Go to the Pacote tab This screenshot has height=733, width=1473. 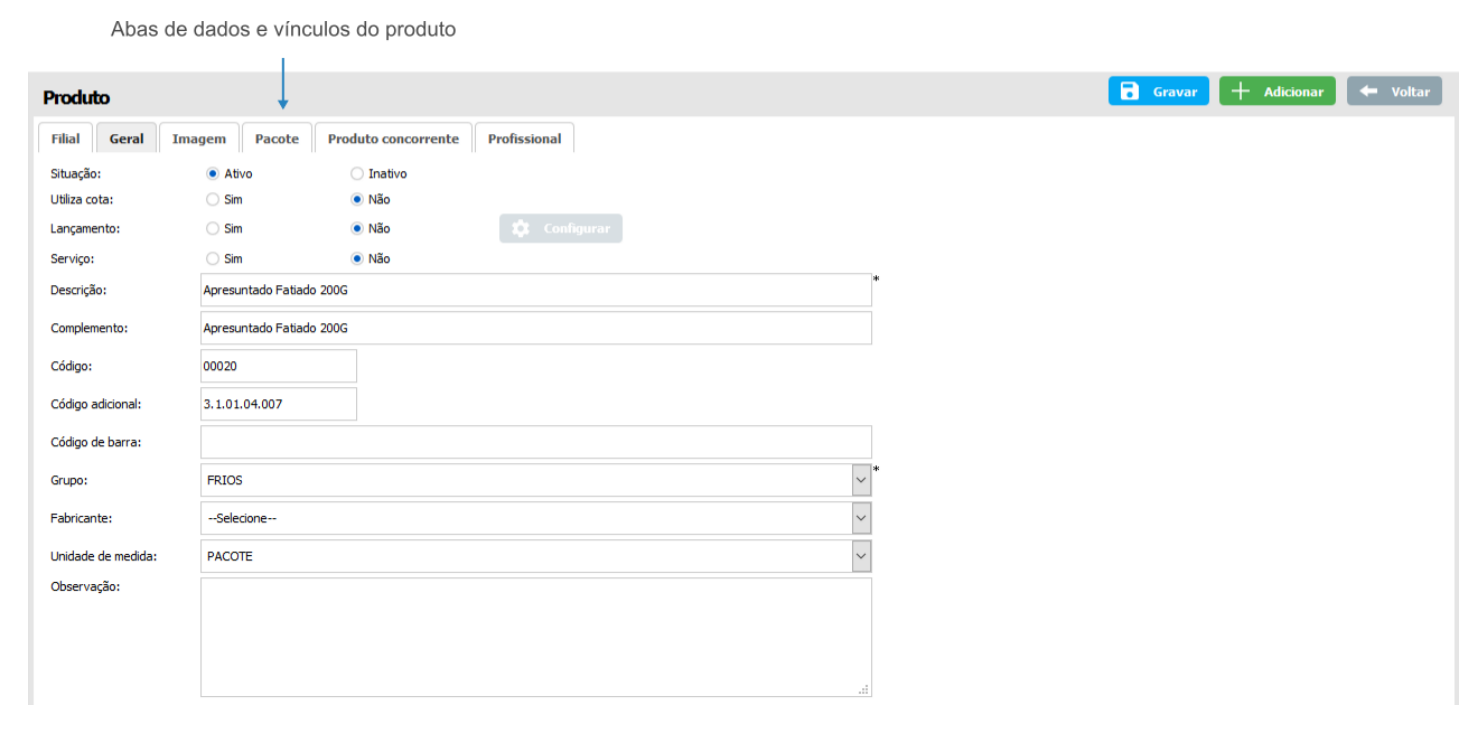pos(277,139)
